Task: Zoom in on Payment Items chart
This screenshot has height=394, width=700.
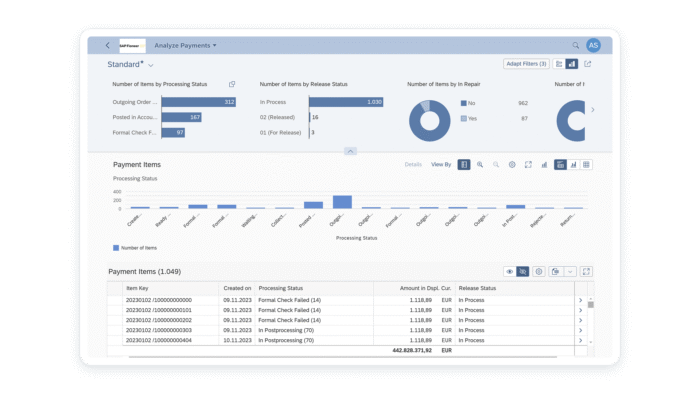Action: (480, 165)
